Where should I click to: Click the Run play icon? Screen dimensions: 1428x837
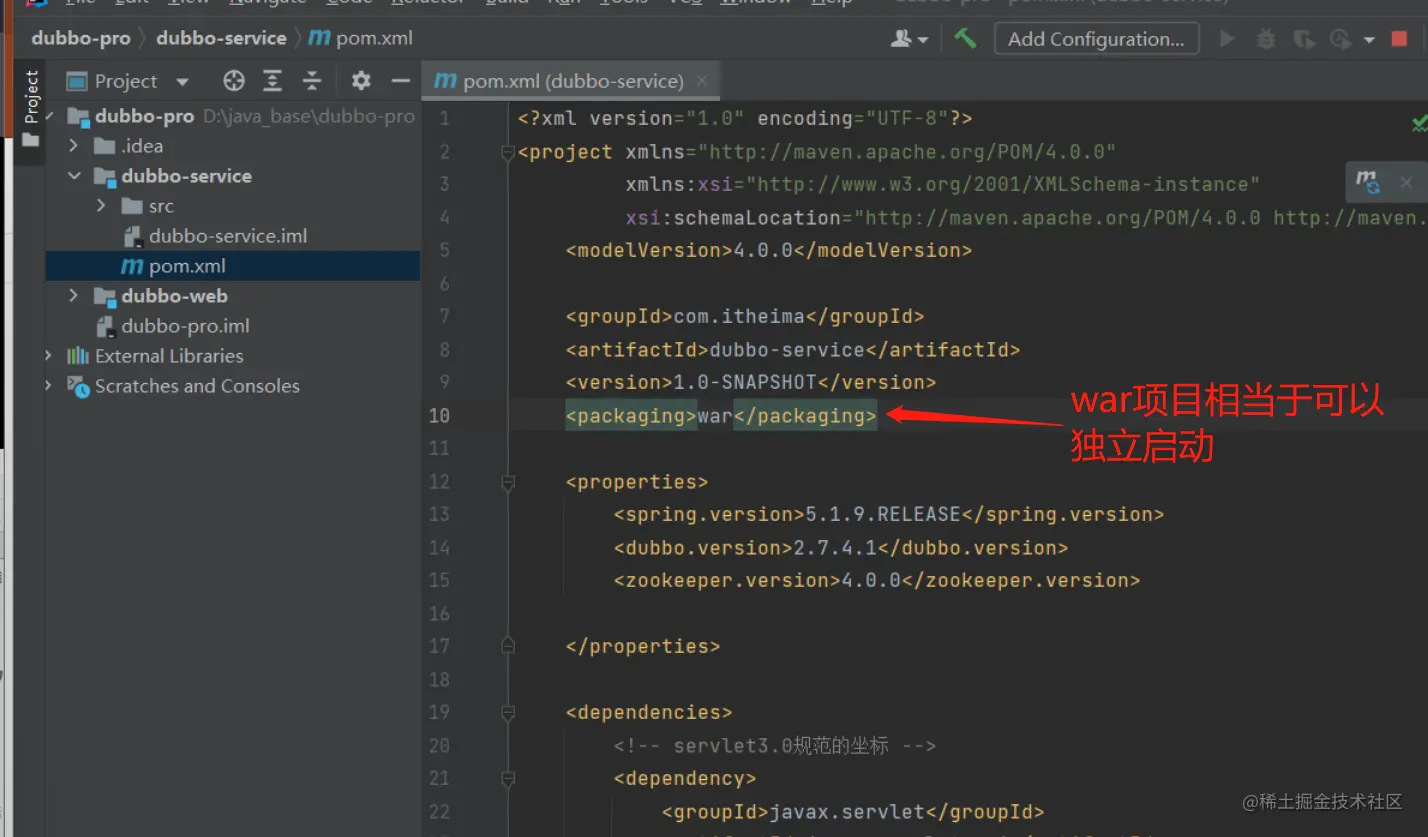click(1227, 39)
